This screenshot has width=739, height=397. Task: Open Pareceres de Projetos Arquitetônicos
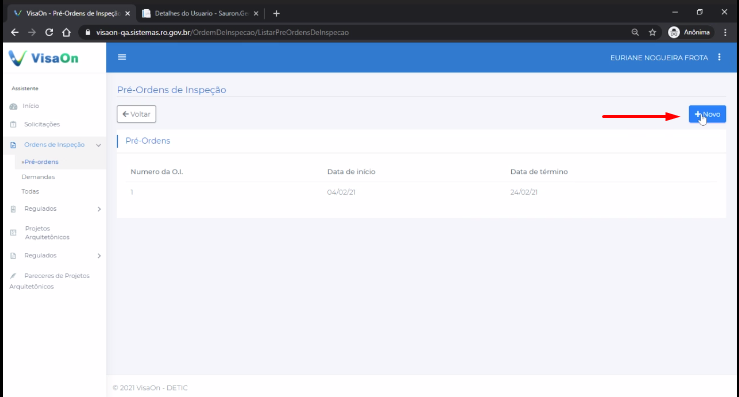point(49,281)
